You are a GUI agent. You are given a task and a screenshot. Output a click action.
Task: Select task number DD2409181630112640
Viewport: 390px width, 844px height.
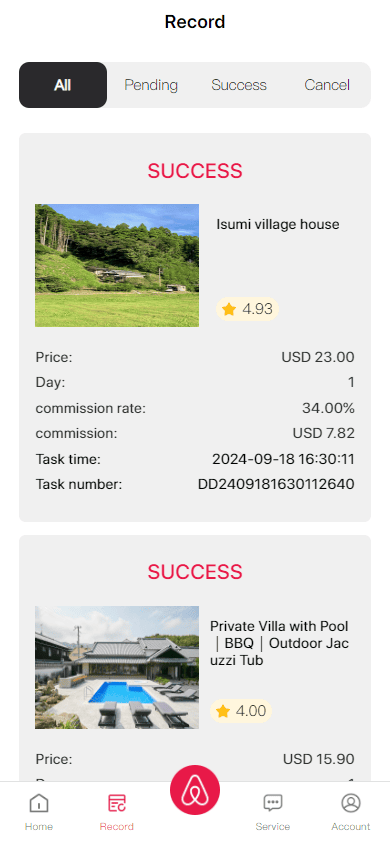(x=276, y=484)
